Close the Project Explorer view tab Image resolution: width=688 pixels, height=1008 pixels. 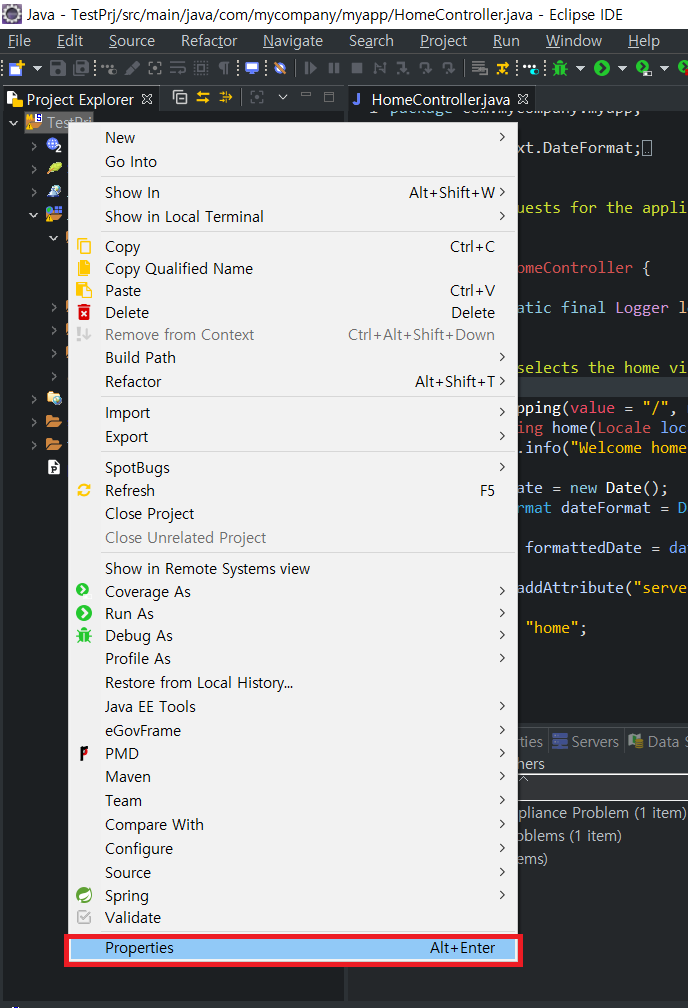(x=147, y=99)
